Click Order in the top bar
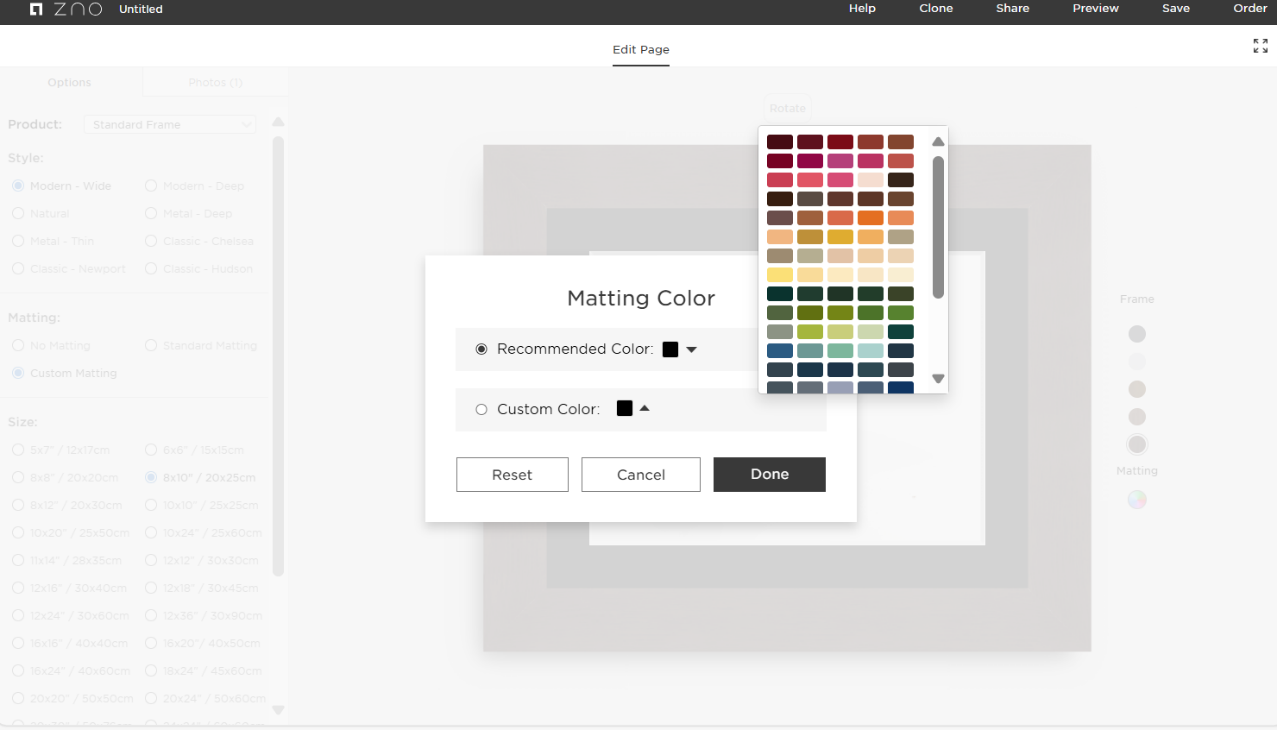Viewport: 1277px width, 730px height. coord(1250,8)
